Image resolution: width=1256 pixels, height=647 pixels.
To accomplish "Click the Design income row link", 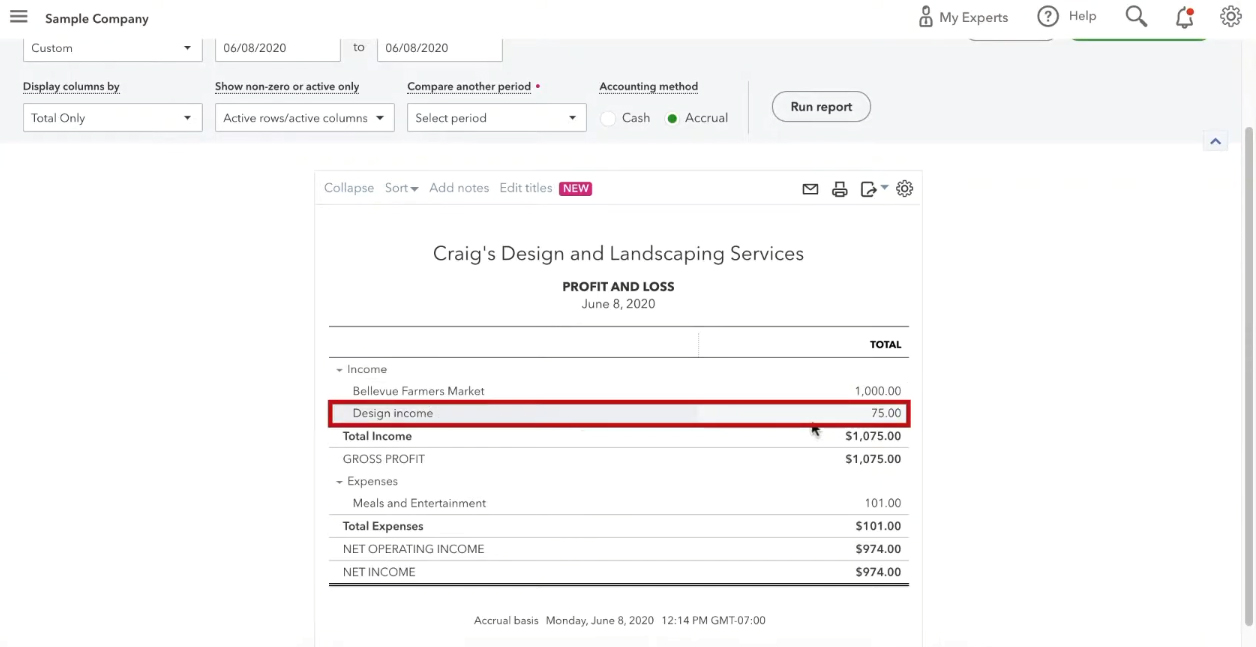I will tap(393, 413).
